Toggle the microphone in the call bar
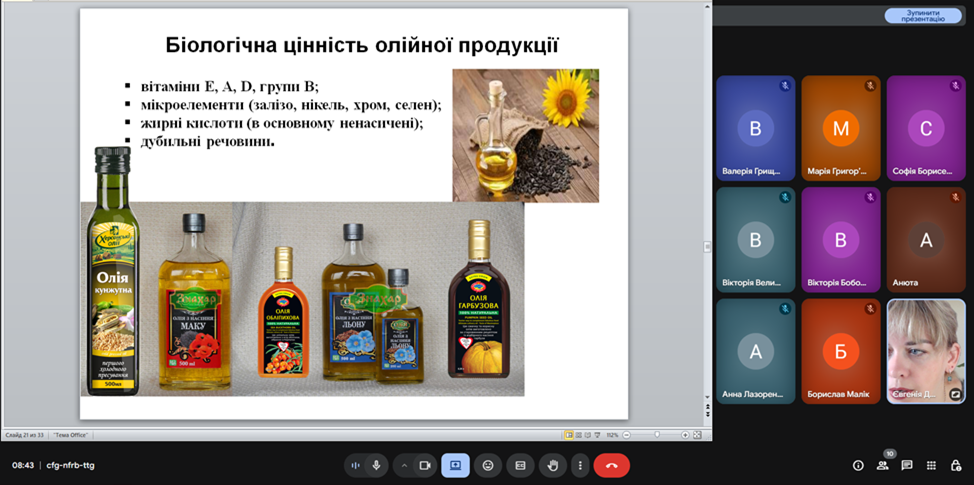This screenshot has height=485, width=974. point(376,465)
